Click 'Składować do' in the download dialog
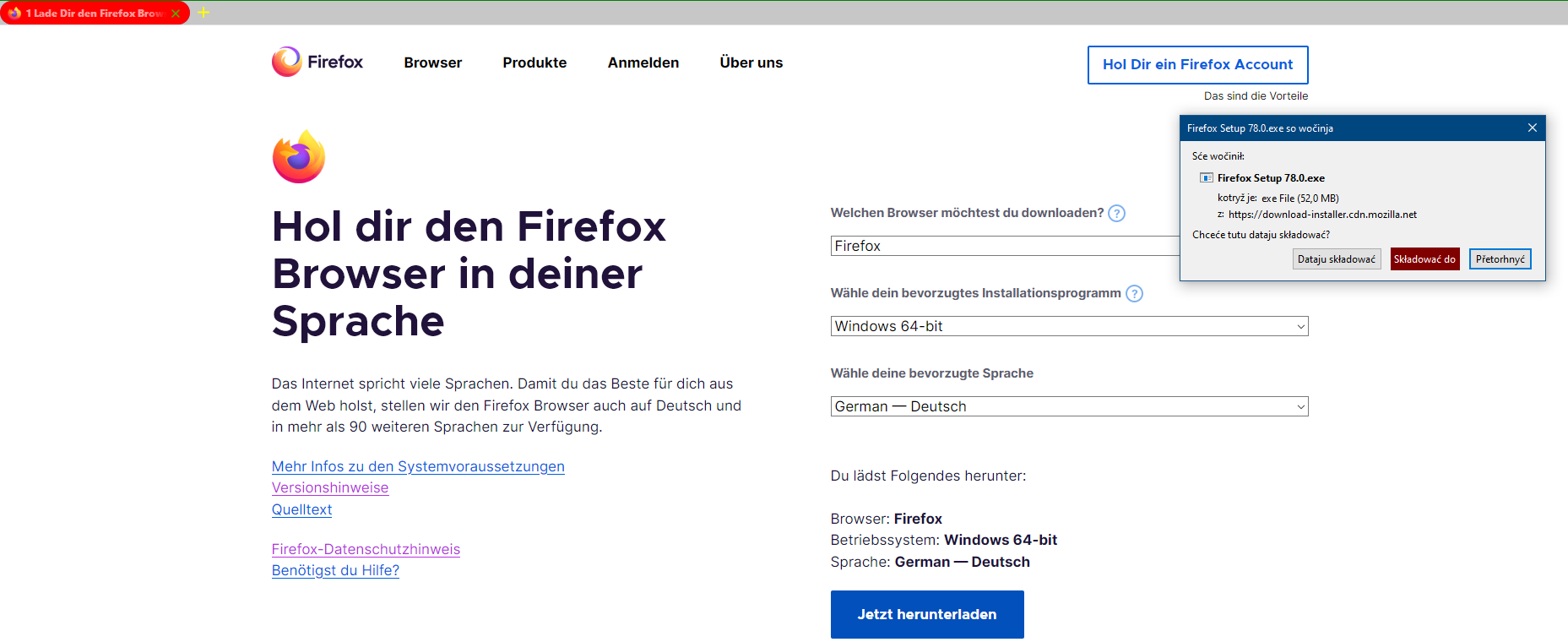1568x642 pixels. pyautogui.click(x=1424, y=259)
